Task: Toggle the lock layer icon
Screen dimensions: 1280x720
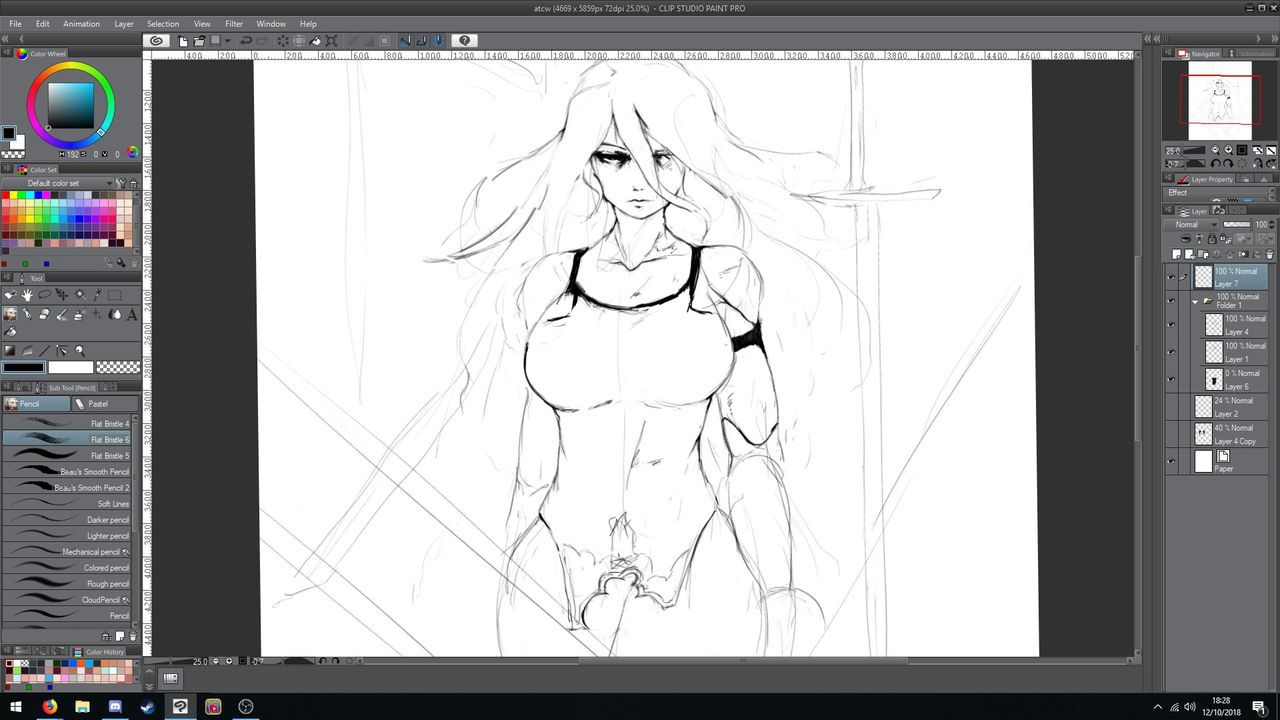Action: (x=1212, y=238)
